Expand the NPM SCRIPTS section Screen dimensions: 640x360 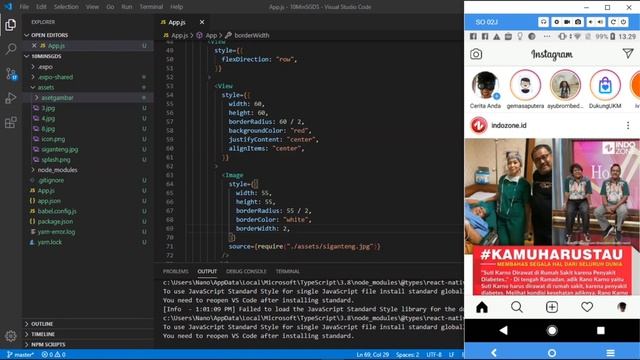tap(88, 344)
